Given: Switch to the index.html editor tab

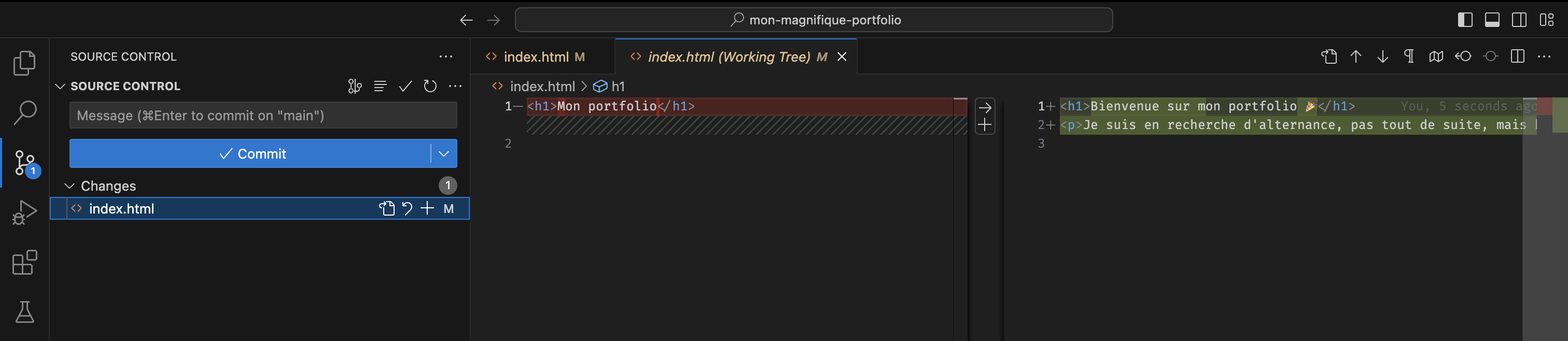Looking at the screenshot, I should (536, 57).
